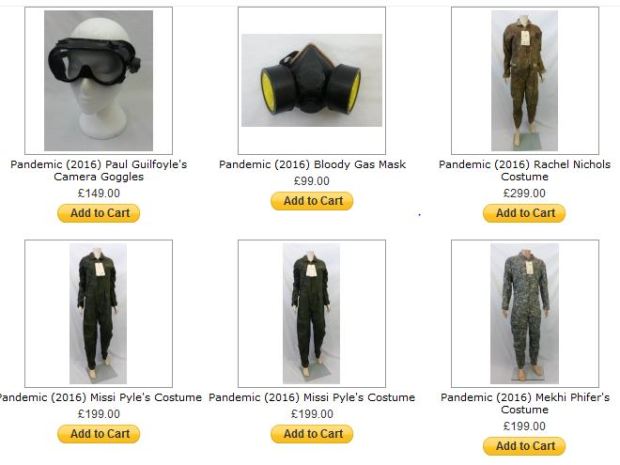Open the leftmost Missi Pyle's Costume image

(98, 314)
